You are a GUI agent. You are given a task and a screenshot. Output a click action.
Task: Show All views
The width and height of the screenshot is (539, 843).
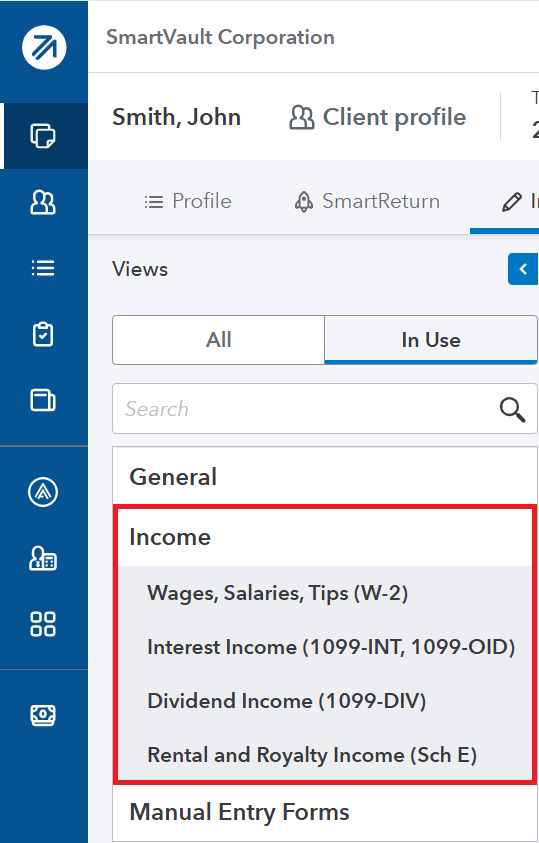[x=218, y=340]
